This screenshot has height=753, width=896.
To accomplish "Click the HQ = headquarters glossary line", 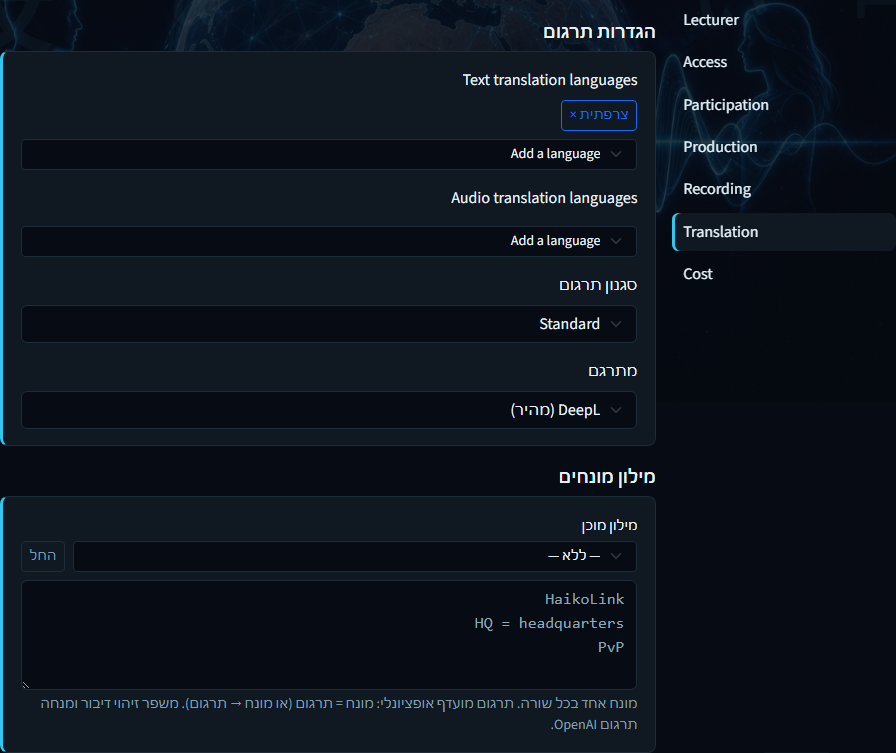I will tap(549, 623).
